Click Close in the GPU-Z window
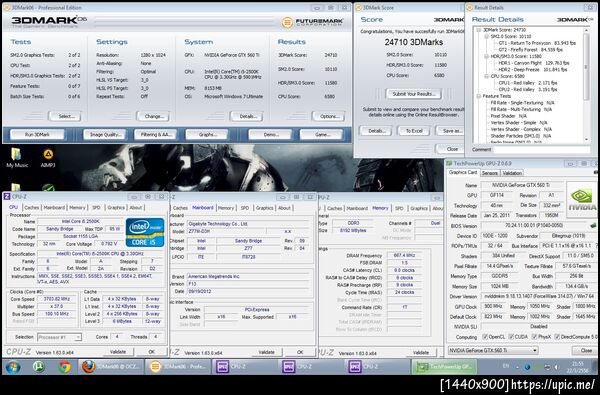Screen dimensions: 600x395 pos(585,350)
